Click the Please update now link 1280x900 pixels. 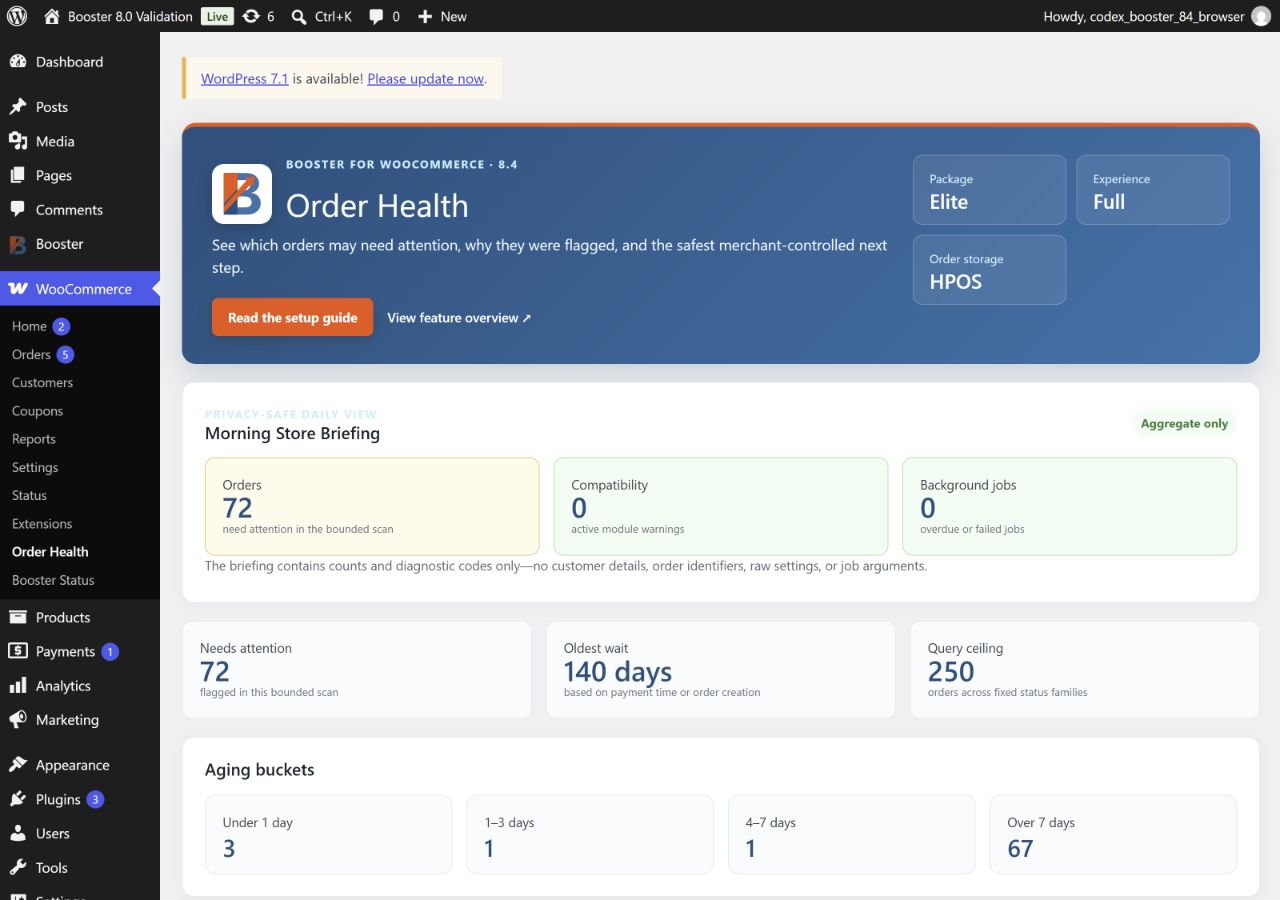coord(425,78)
